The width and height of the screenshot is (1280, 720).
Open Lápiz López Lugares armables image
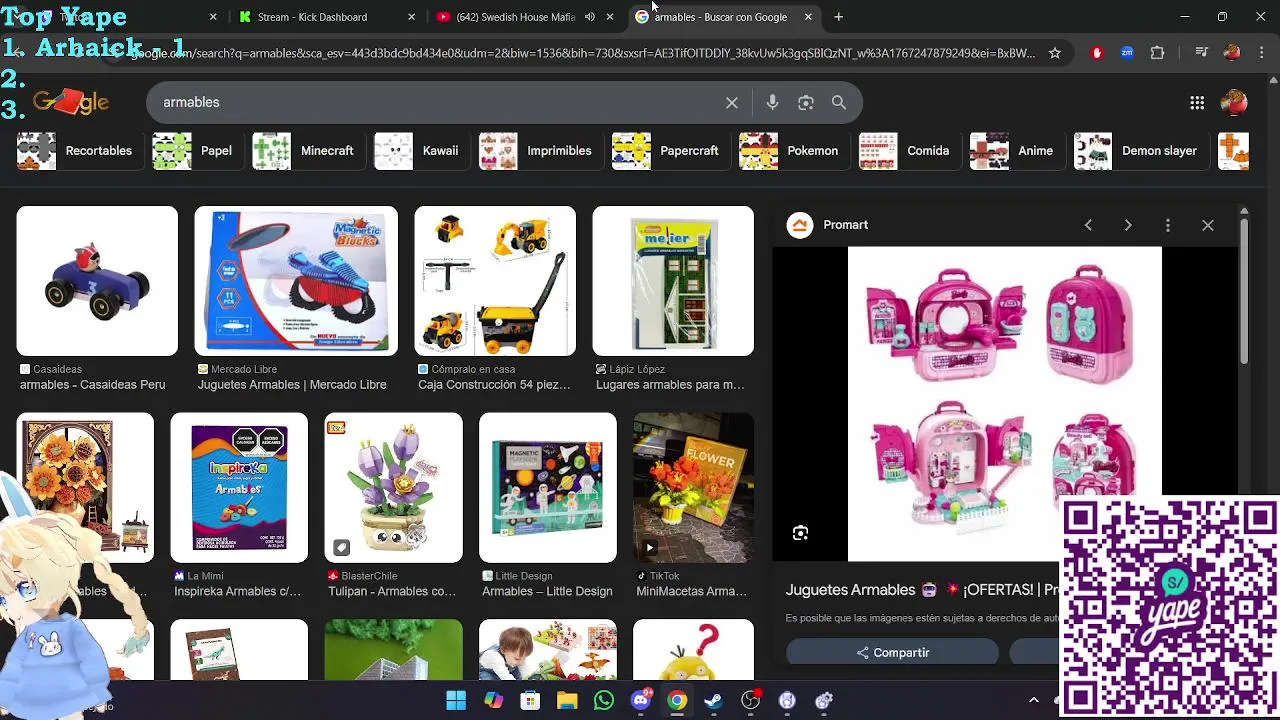pos(673,281)
